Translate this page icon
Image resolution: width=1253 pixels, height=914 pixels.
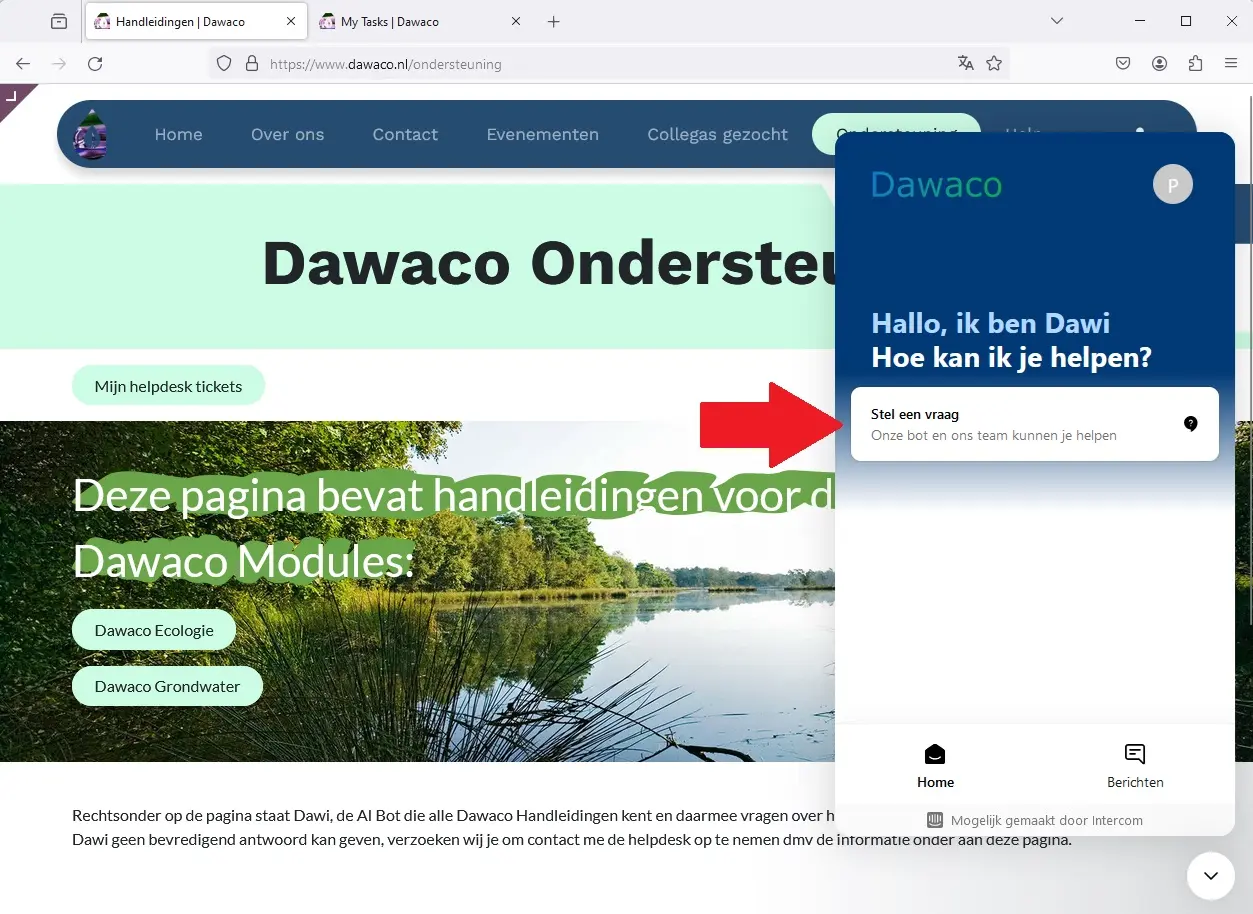(x=965, y=63)
